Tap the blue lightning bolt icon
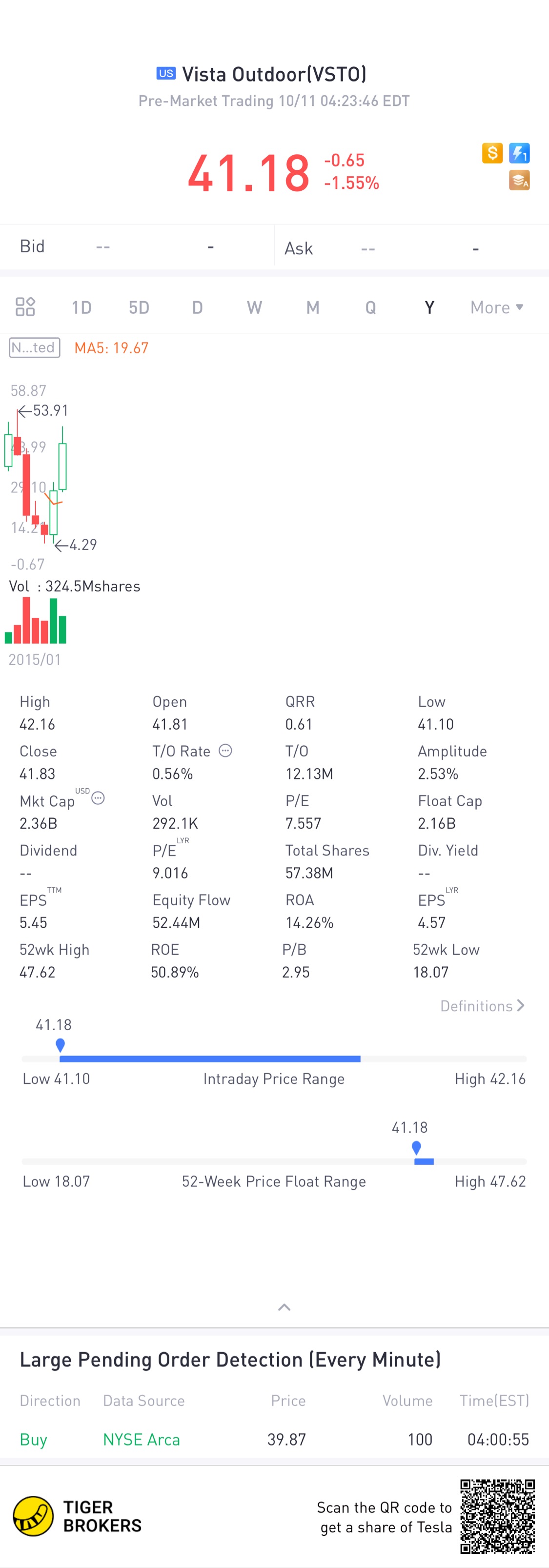 tap(519, 153)
